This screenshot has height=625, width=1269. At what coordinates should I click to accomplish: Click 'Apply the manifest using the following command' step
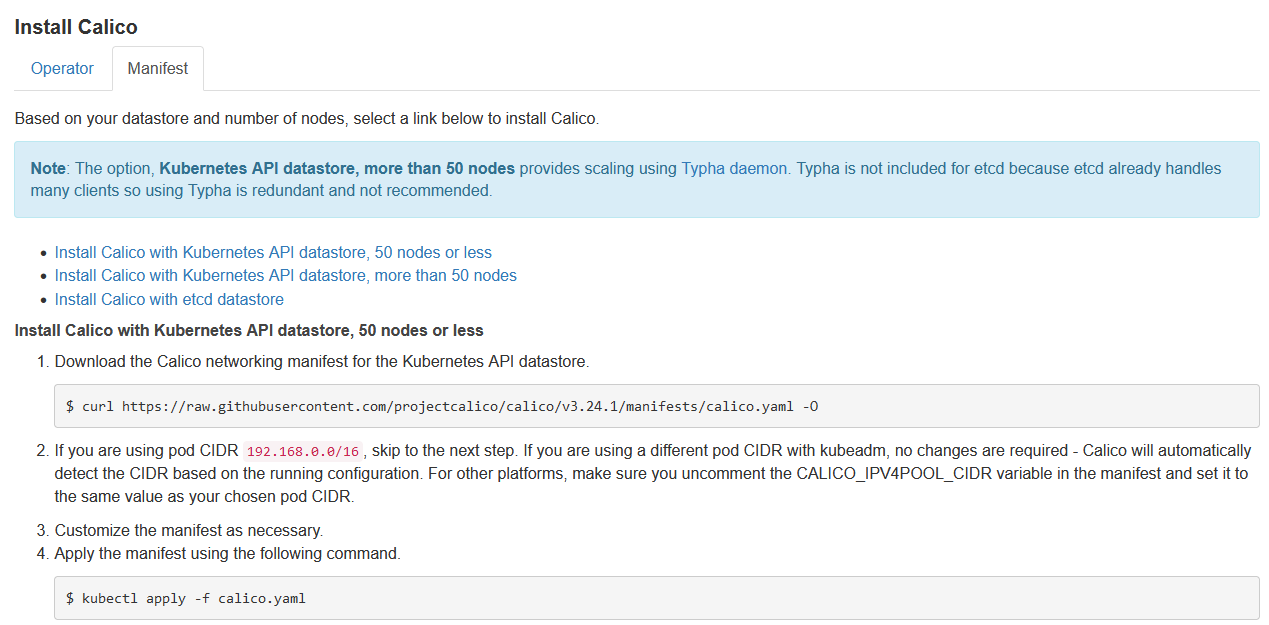[228, 553]
